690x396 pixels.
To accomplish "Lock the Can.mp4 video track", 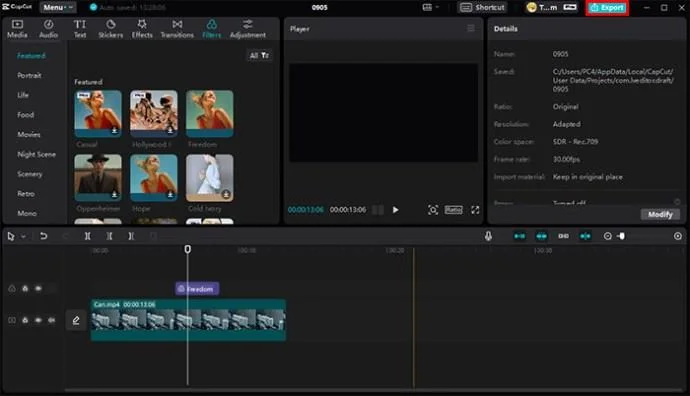I will point(25,320).
